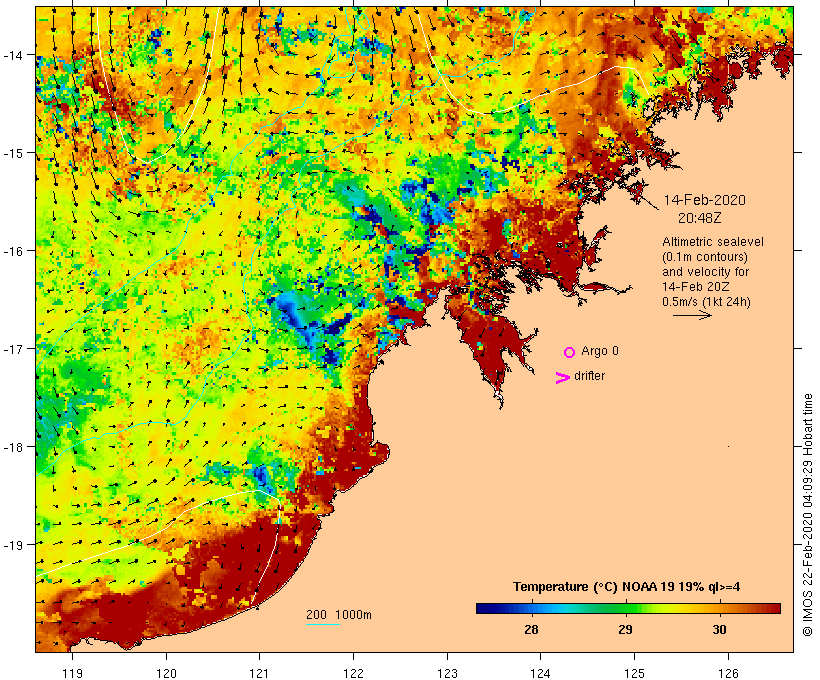Click the '29' temperature scale value
The image size is (820, 680).
[x=625, y=629]
